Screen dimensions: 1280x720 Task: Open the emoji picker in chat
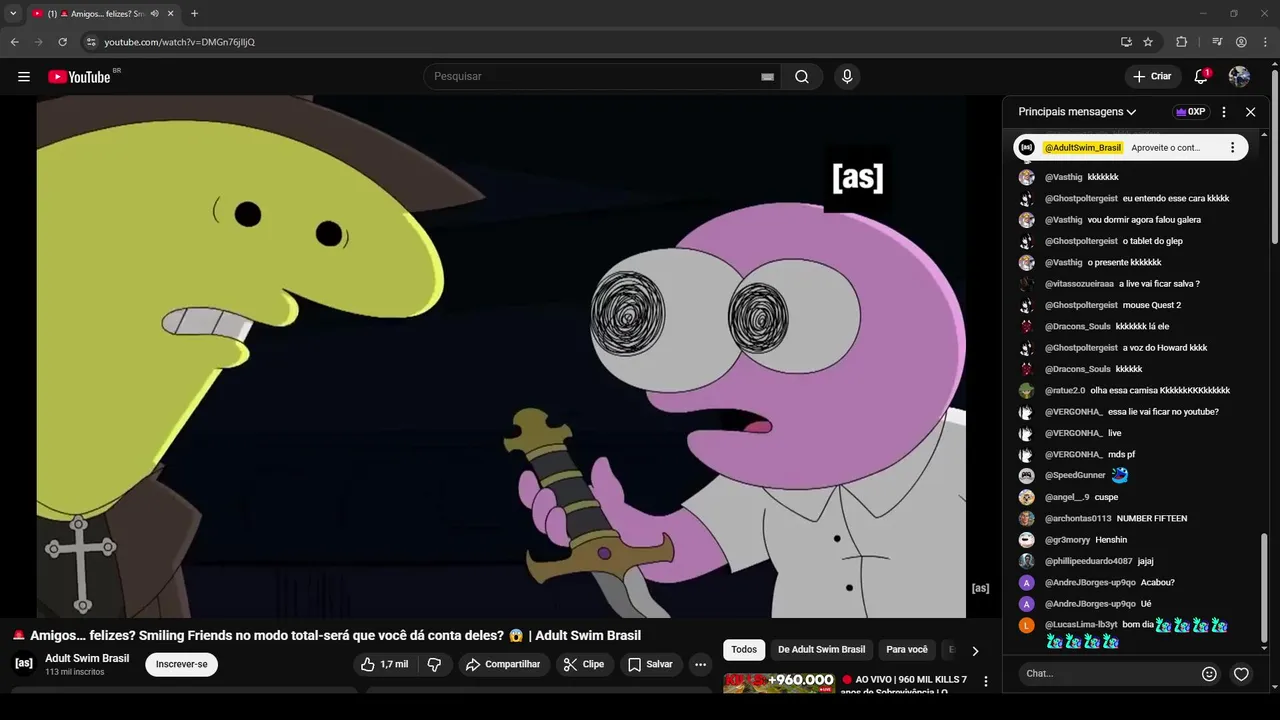pos(1209,674)
